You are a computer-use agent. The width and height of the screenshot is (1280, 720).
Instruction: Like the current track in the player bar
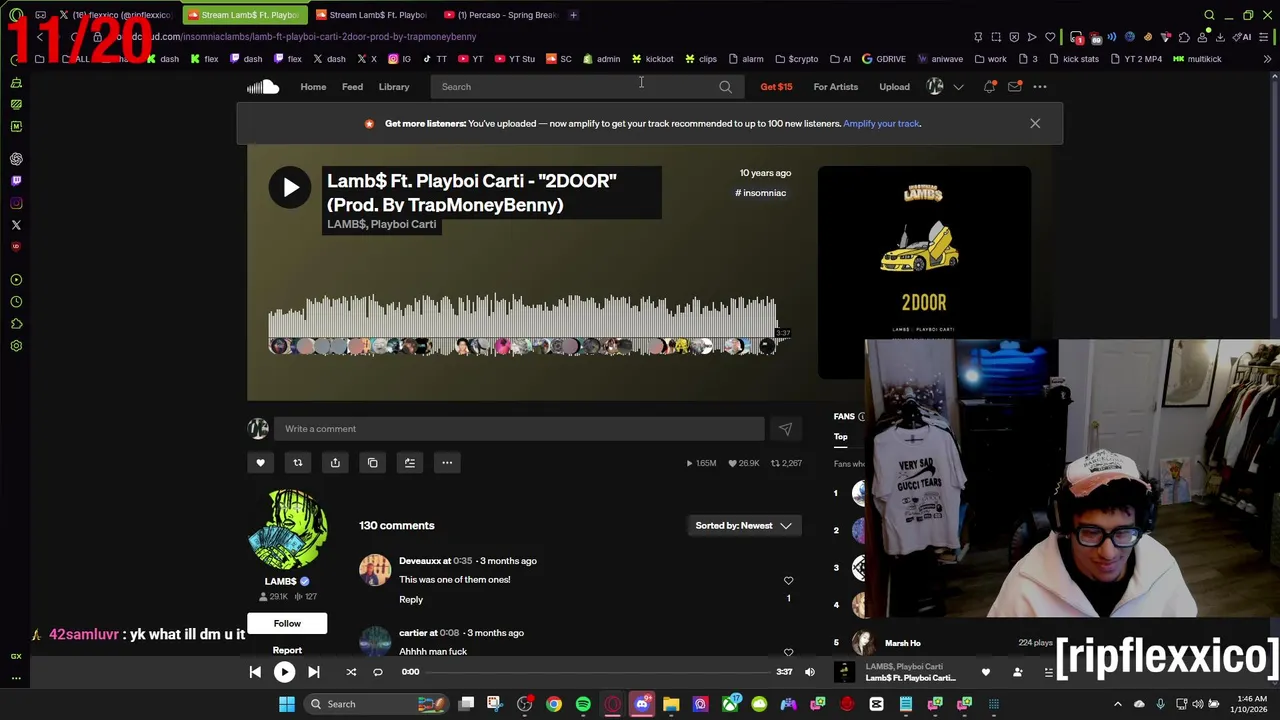(x=985, y=673)
